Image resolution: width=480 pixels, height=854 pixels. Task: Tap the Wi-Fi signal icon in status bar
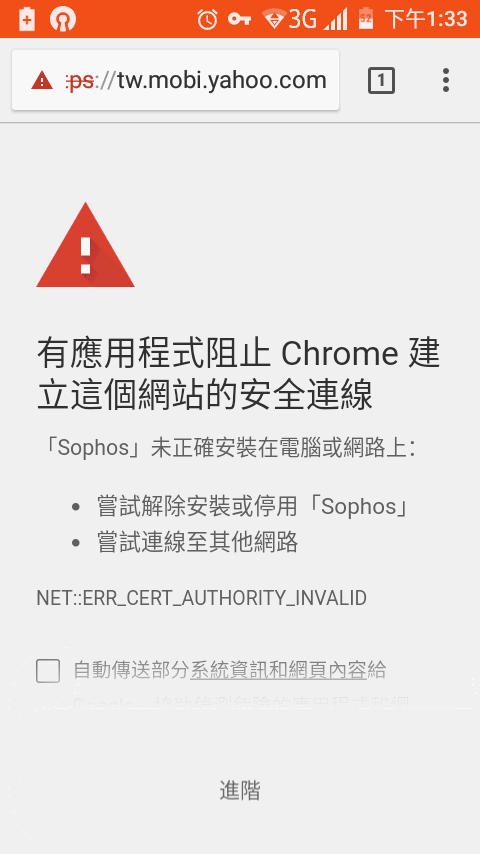pos(274,19)
